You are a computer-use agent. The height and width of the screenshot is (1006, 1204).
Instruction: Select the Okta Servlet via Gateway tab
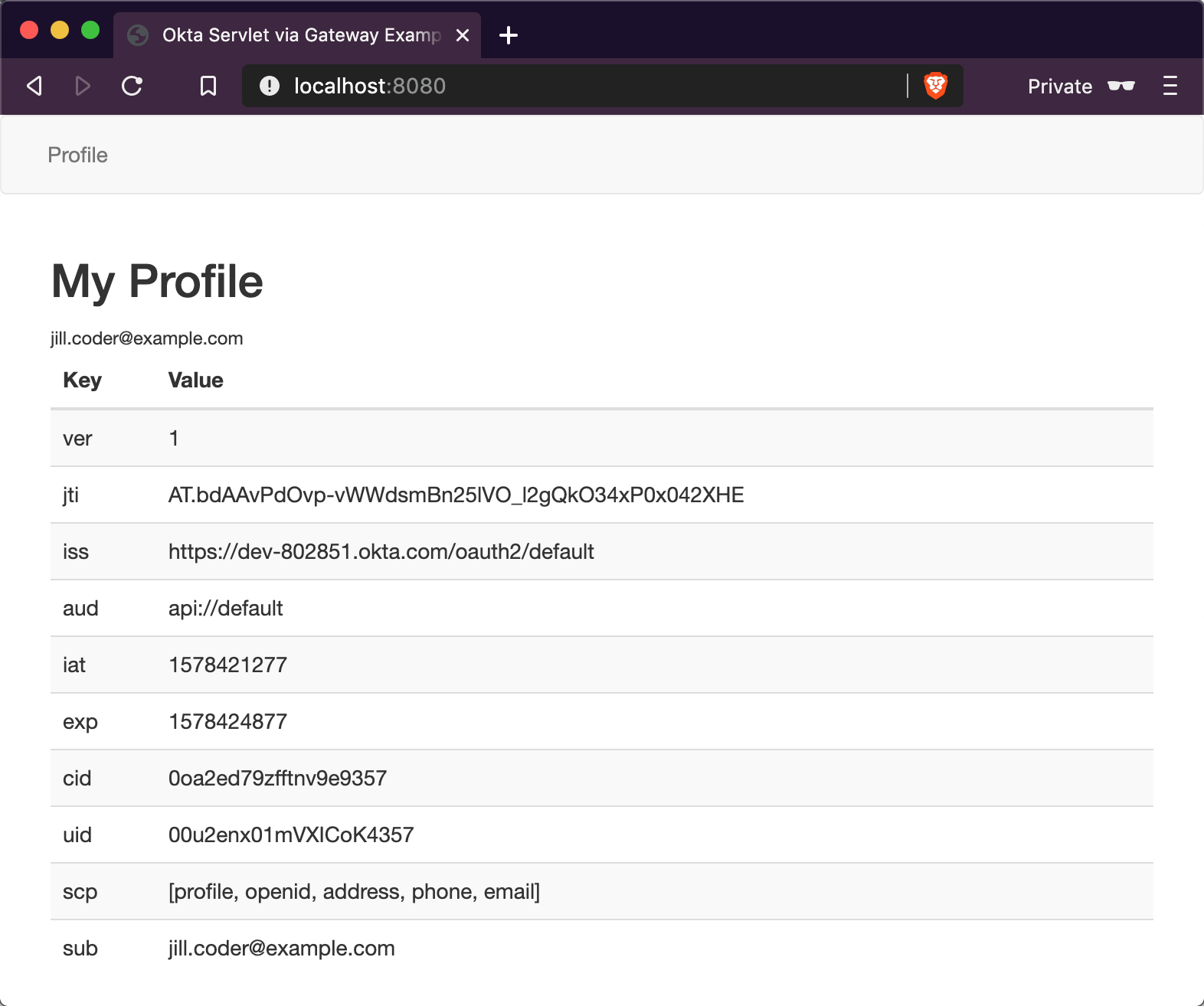(299, 35)
